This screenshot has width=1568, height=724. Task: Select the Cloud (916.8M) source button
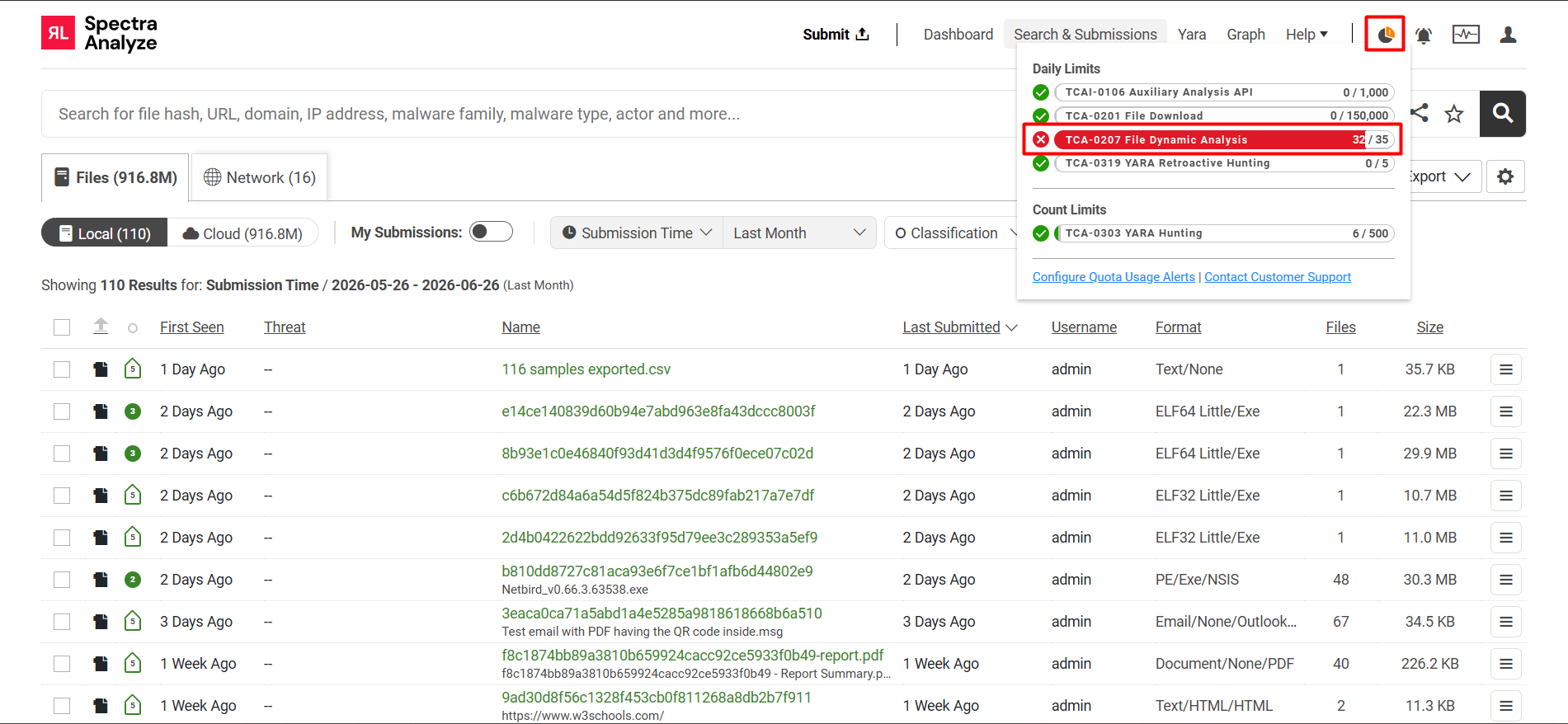[242, 233]
